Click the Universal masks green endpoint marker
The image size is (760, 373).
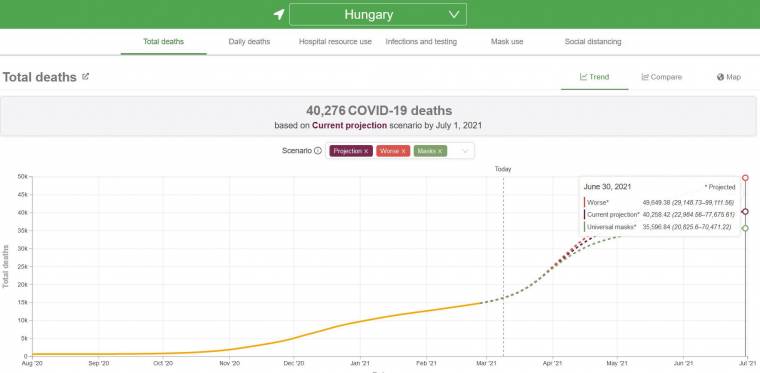[x=745, y=228]
